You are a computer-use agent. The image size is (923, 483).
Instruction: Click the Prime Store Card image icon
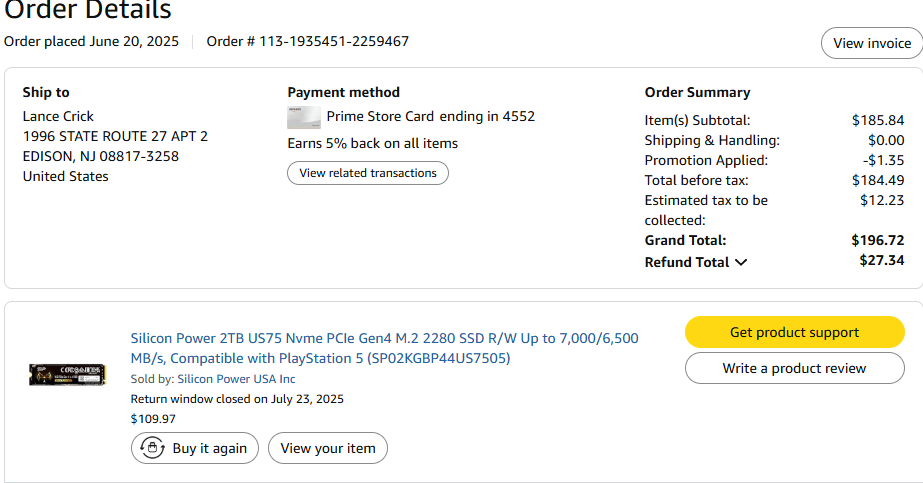coord(304,117)
